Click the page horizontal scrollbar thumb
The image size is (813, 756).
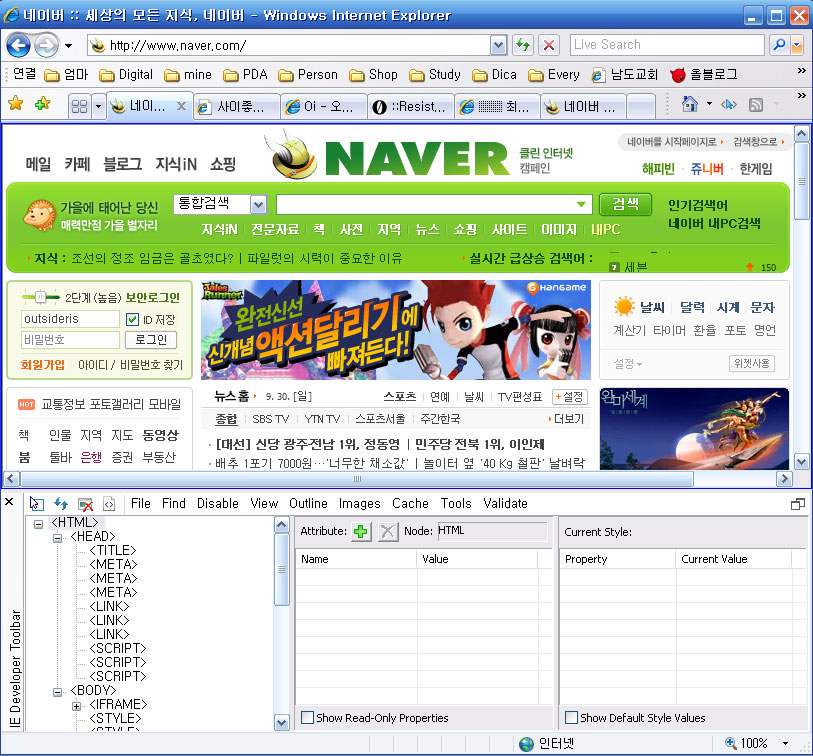tap(357, 479)
